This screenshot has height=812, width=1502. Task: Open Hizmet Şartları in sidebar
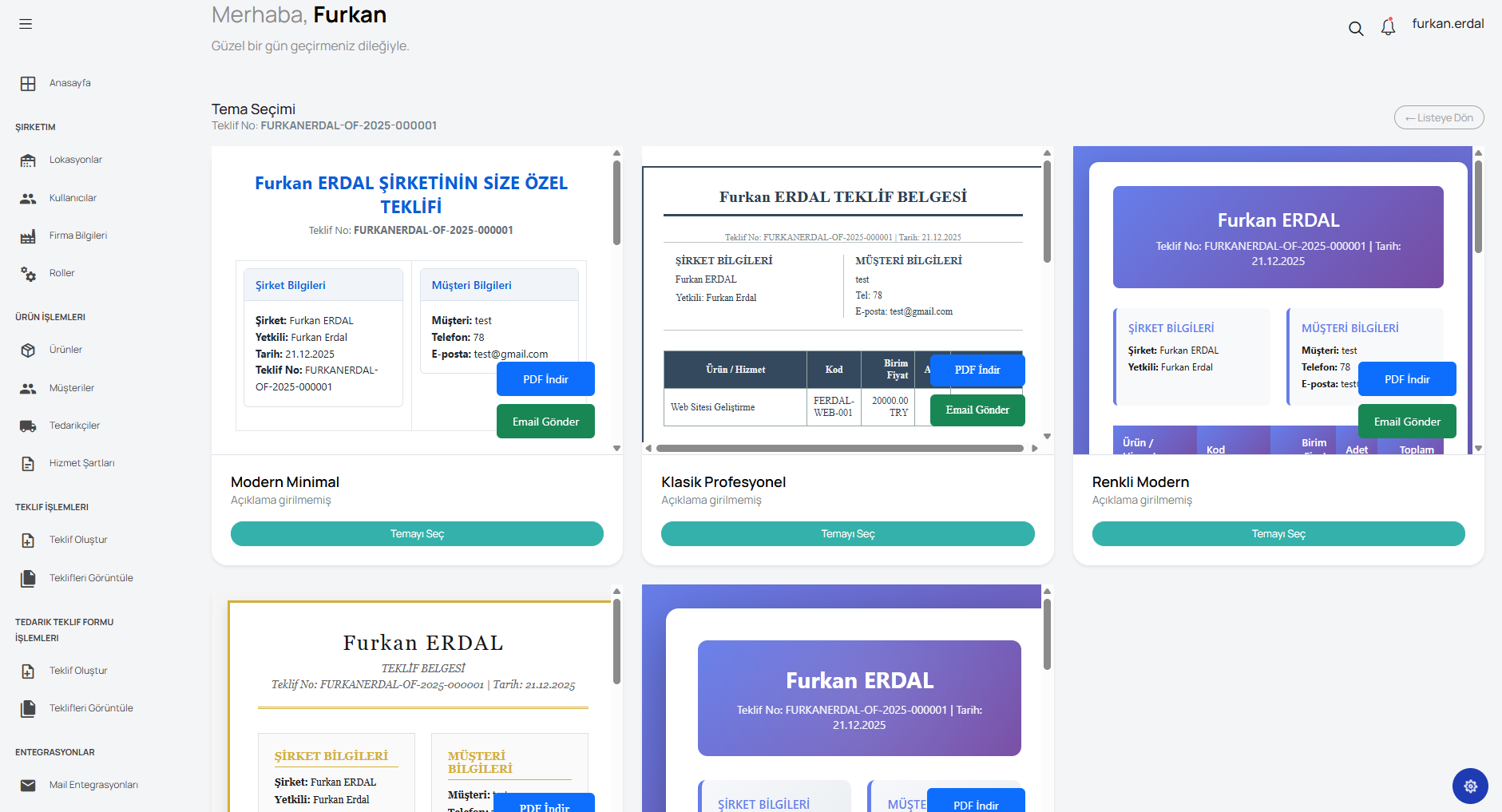point(81,463)
